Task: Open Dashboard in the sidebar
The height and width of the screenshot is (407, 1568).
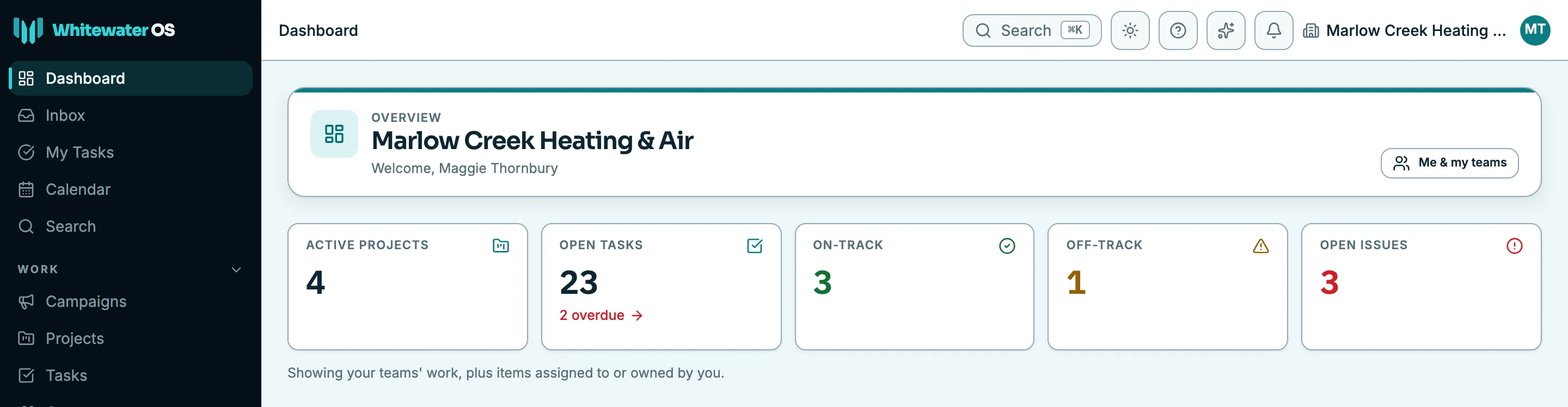Action: 130,78
